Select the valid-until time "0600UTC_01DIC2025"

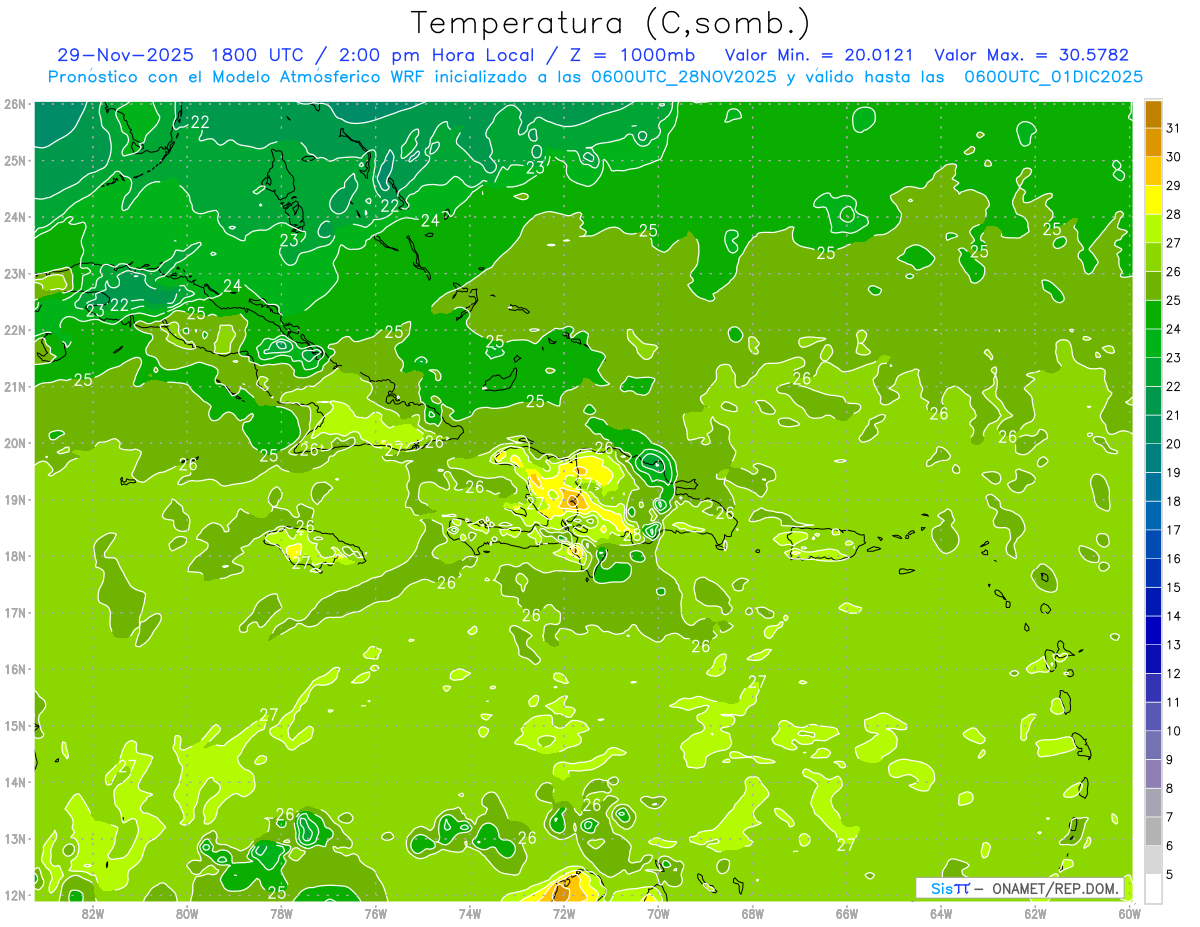pos(1053,77)
